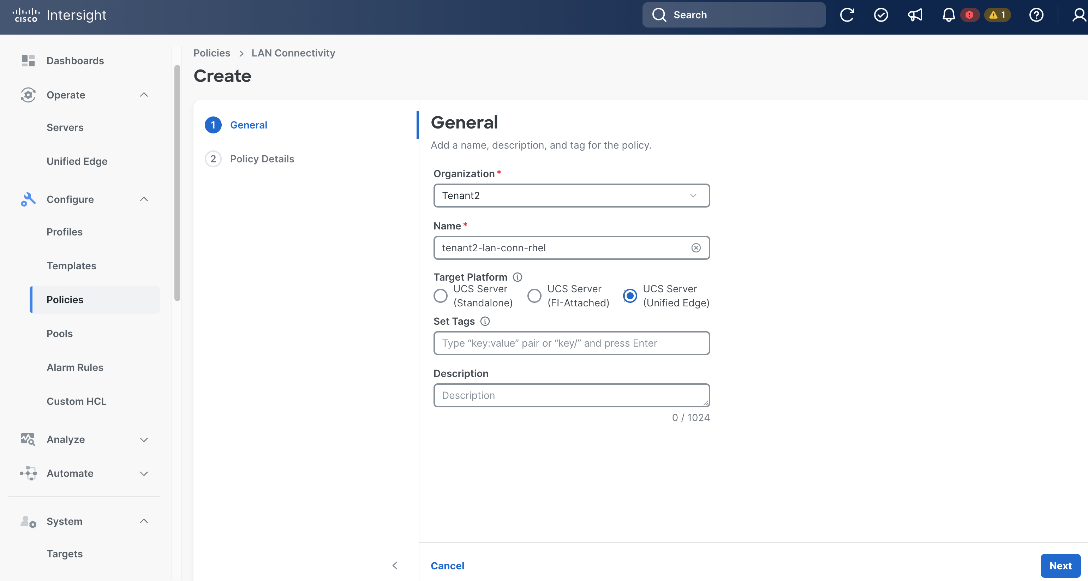Click the Analyze section icon

click(x=28, y=439)
